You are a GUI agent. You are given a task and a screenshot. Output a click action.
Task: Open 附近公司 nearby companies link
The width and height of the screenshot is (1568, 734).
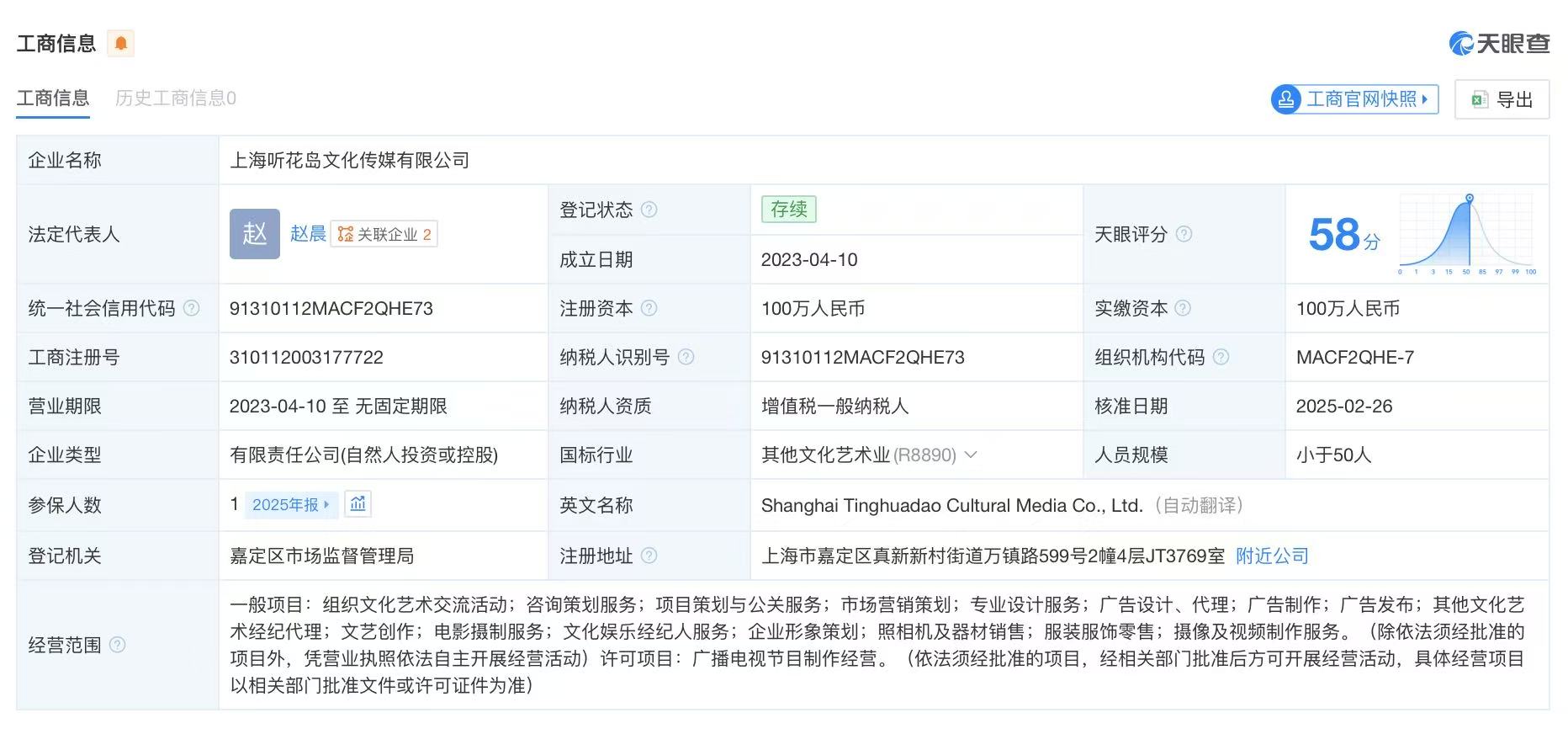[x=1272, y=556]
